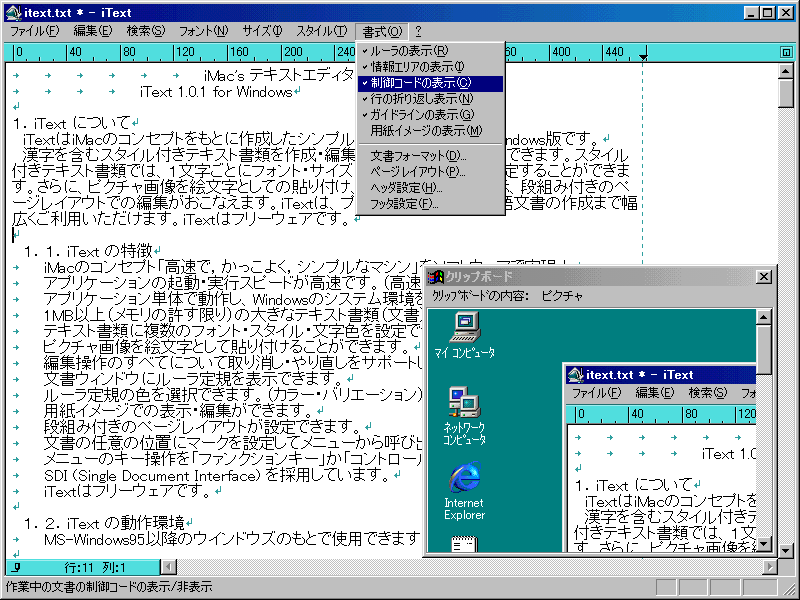
Task: Click マイ コンピュータ icon in clipboard picture
Action: pos(464,335)
